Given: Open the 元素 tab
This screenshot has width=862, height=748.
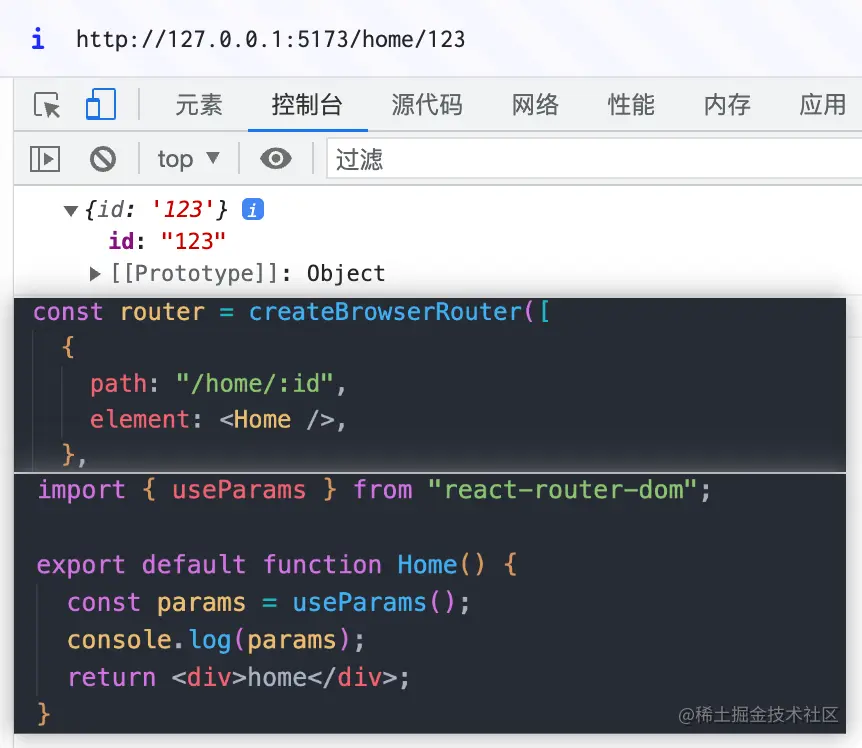Looking at the screenshot, I should pyautogui.click(x=198, y=104).
